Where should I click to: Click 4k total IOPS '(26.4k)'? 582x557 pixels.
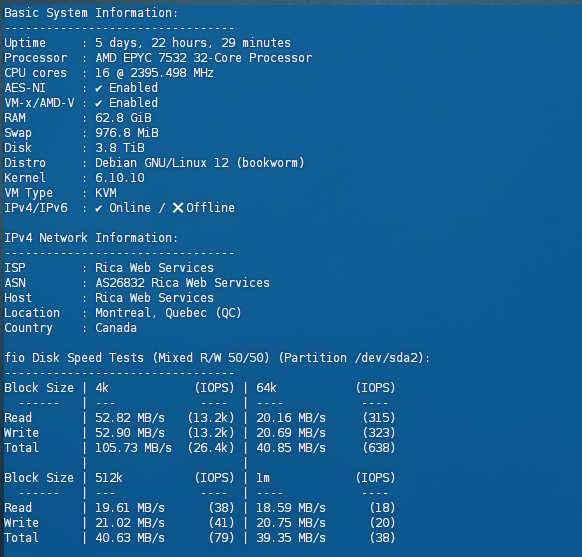coord(211,448)
